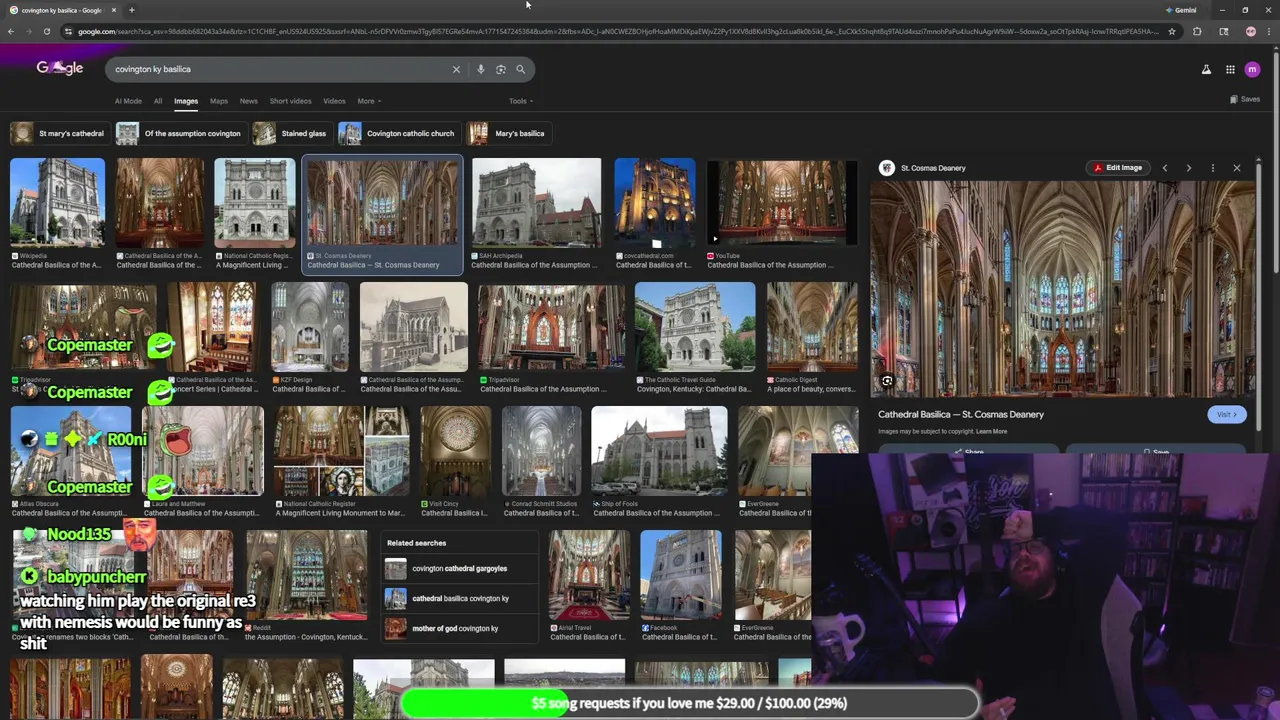Switch to the Short videos tab
This screenshot has height=720, width=1280.
(x=291, y=101)
